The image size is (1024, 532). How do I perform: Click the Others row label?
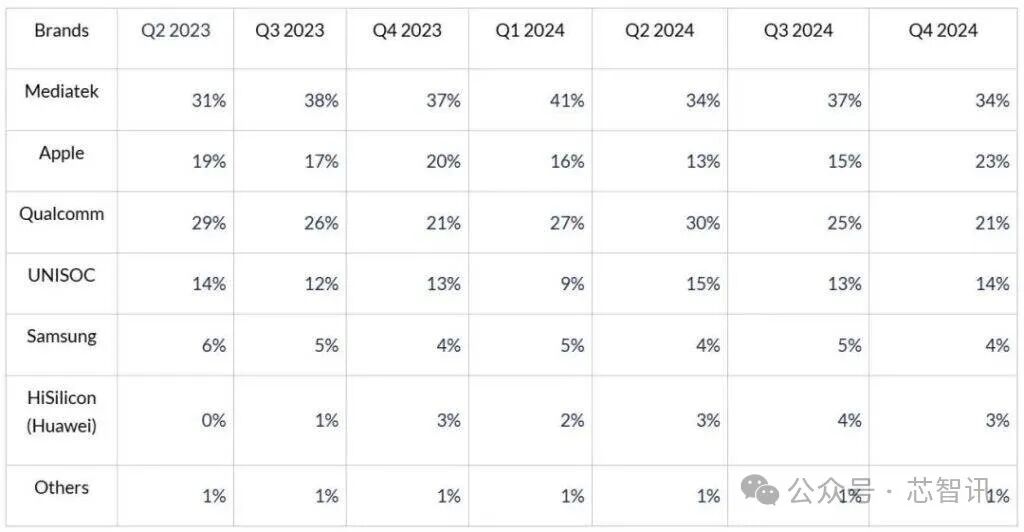coord(61,488)
